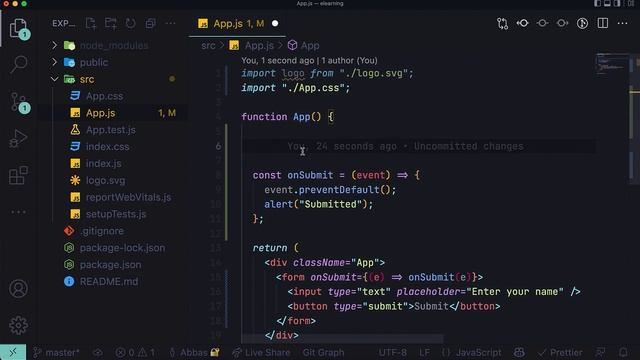
Task: Synchronize changes in status bar
Action: pos(98,352)
